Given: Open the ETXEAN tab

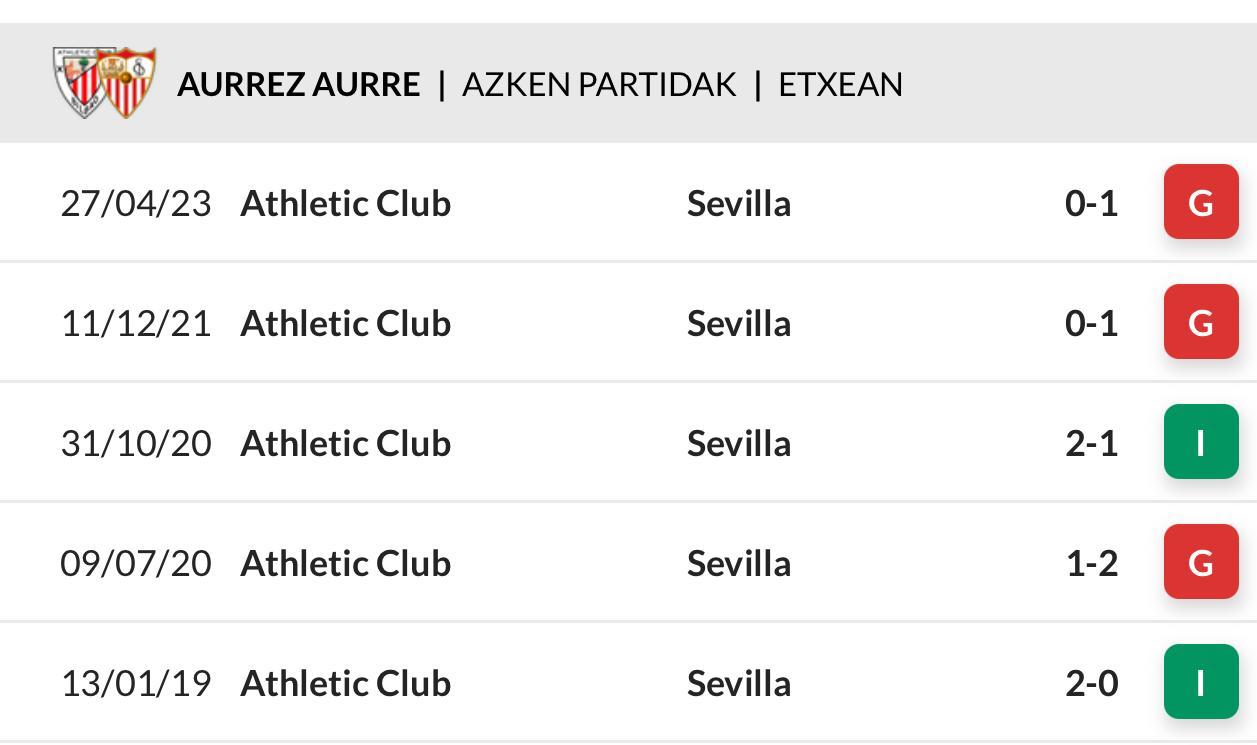Looking at the screenshot, I should click(840, 84).
